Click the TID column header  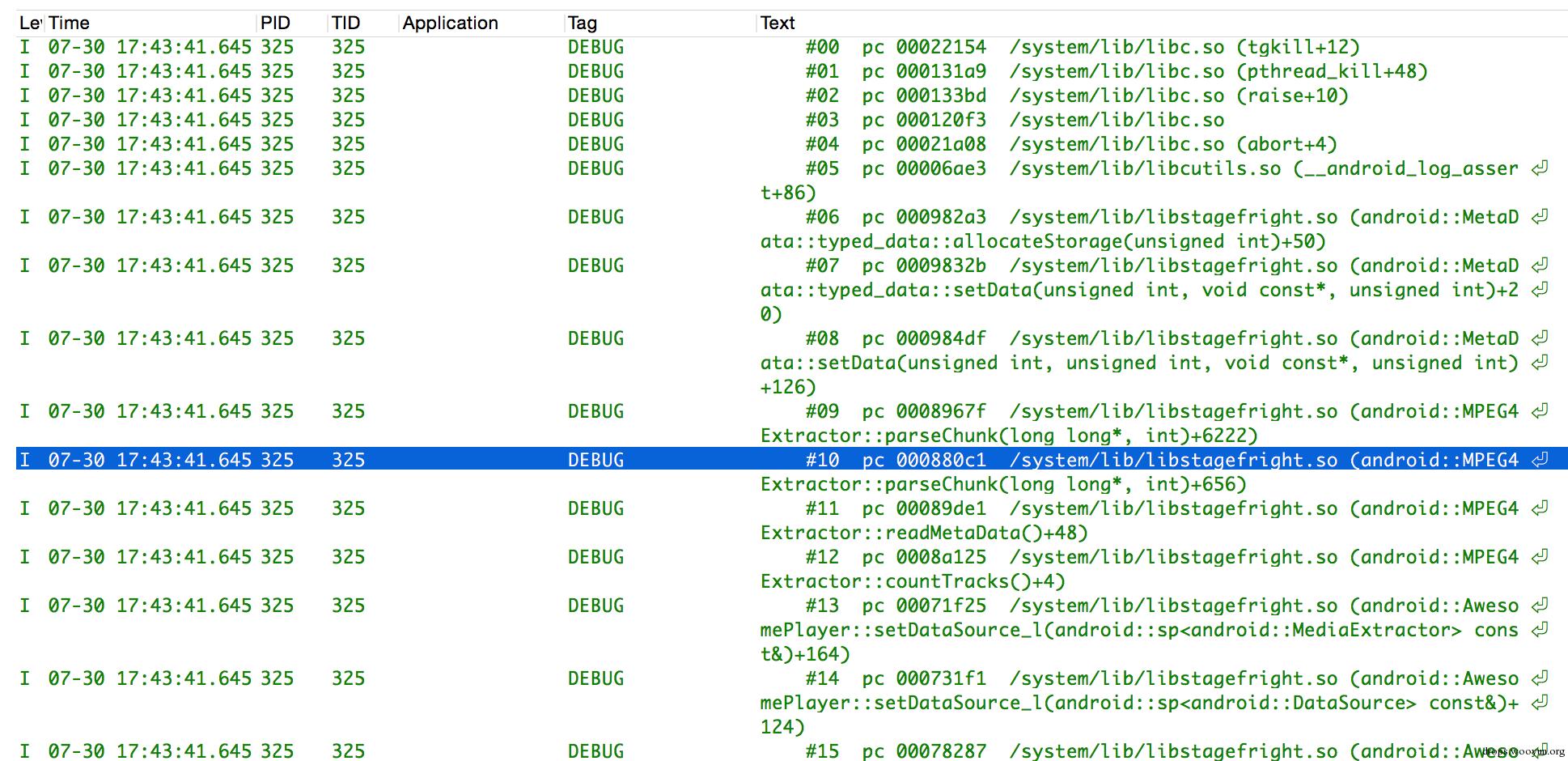pos(345,23)
